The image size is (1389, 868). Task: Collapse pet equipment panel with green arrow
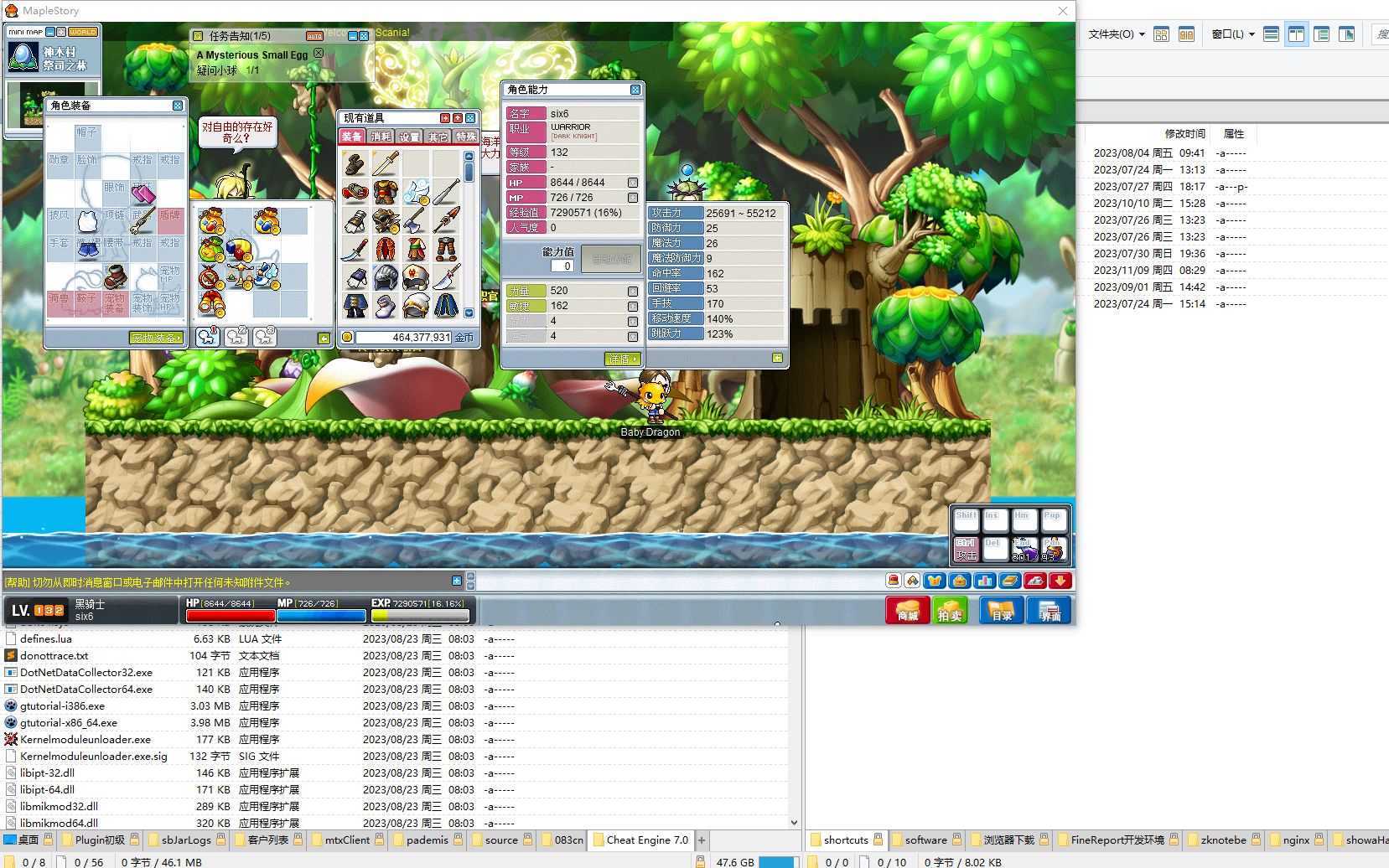click(x=324, y=338)
